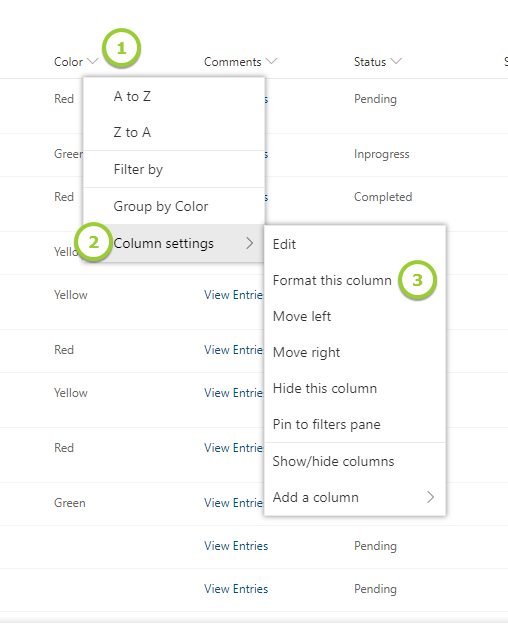Sort the column Z to A
Image resolution: width=508 pixels, height=625 pixels.
click(174, 132)
